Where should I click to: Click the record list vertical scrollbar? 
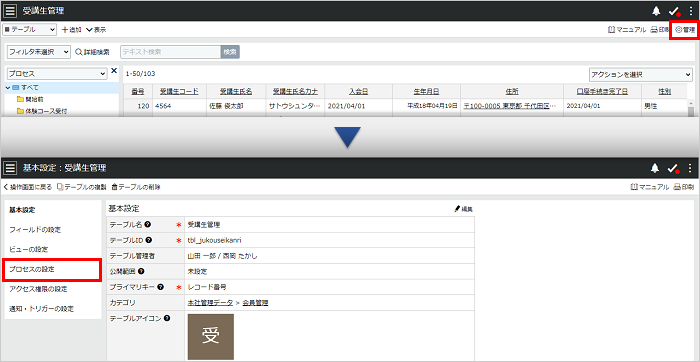[691, 108]
